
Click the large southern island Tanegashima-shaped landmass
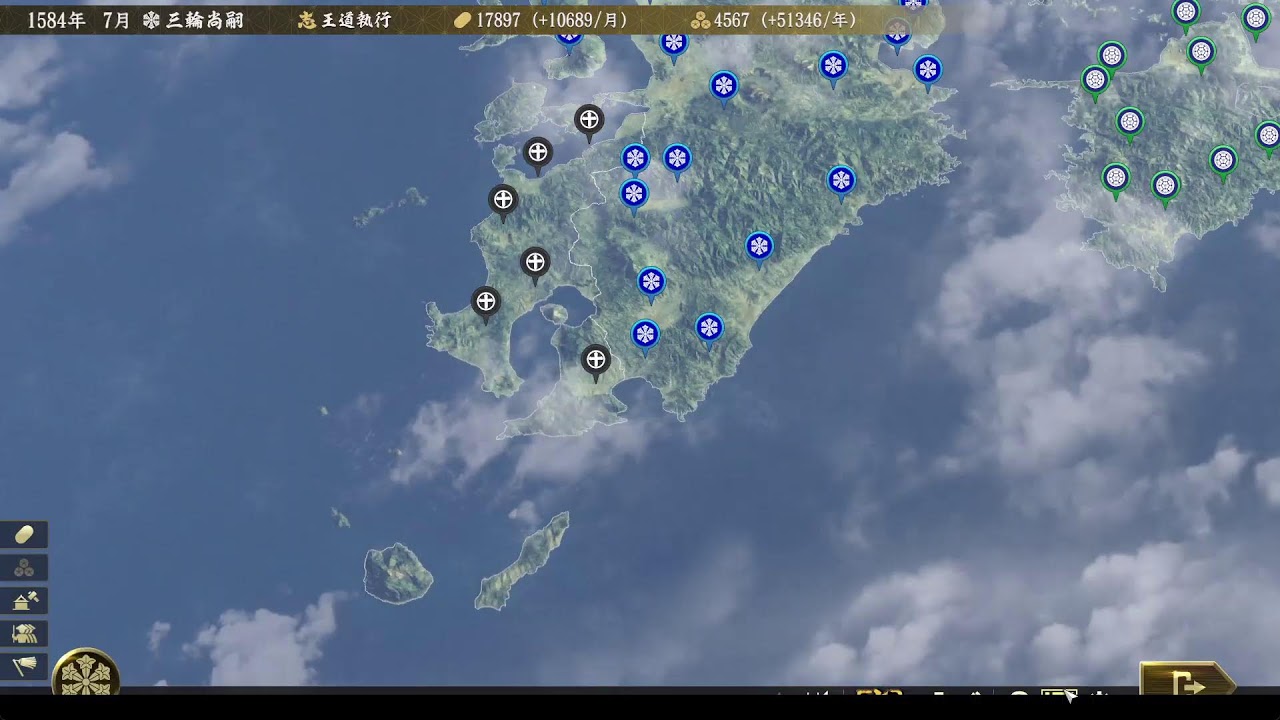pyautogui.click(x=522, y=561)
